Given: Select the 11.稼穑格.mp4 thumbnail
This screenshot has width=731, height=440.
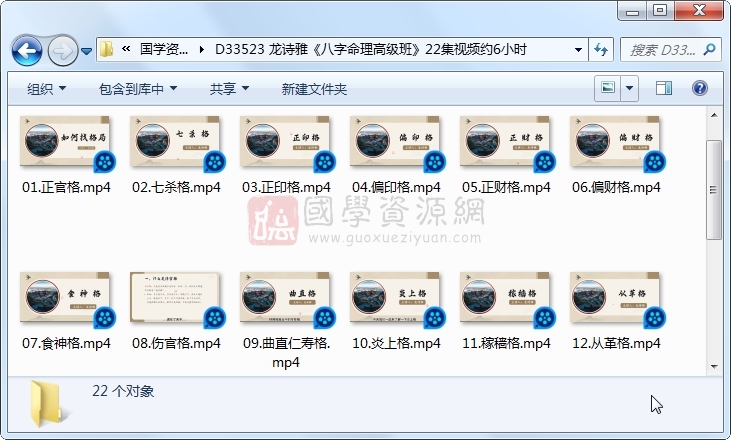Looking at the screenshot, I should pos(506,298).
